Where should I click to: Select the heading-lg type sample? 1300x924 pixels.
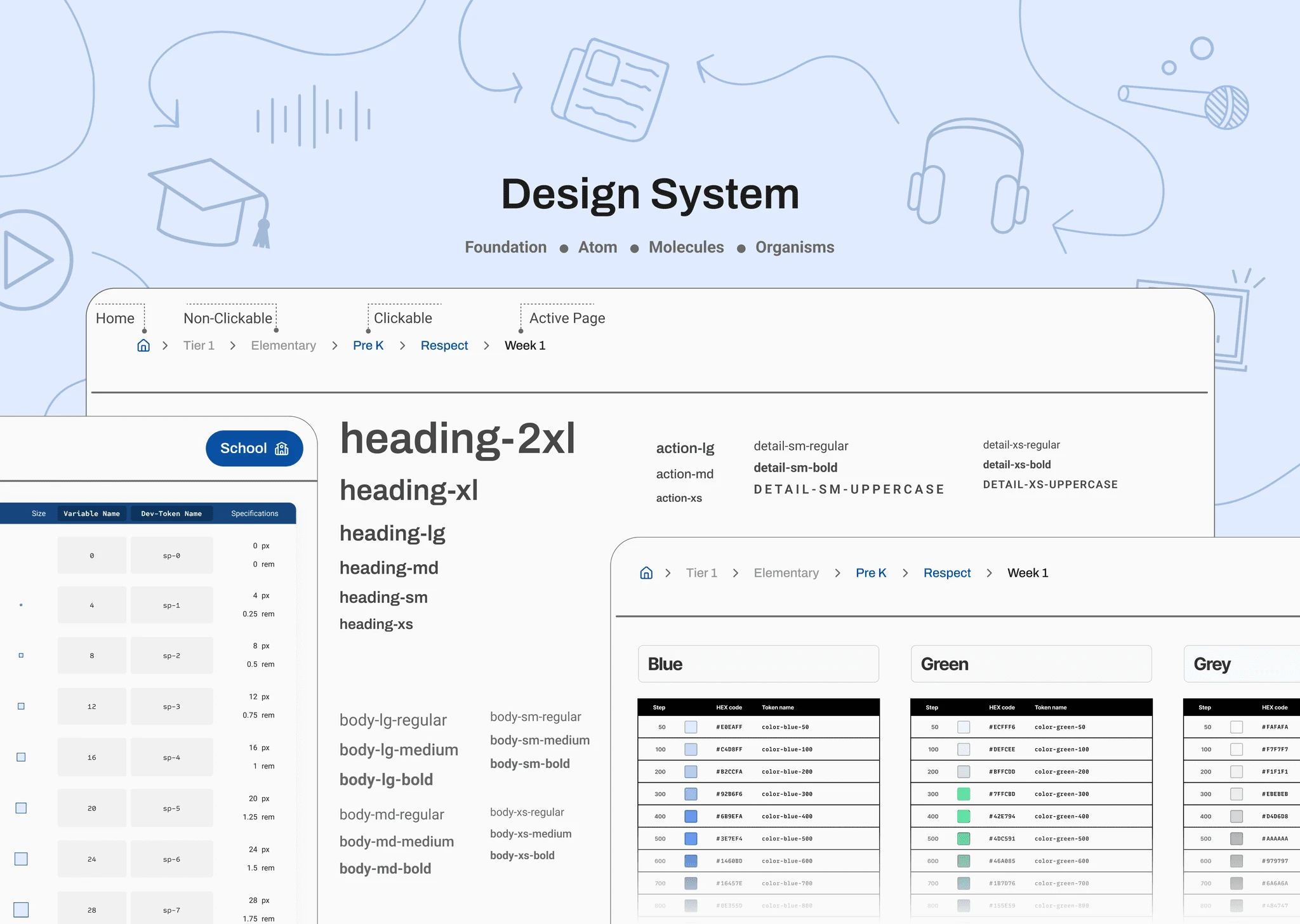tap(392, 534)
